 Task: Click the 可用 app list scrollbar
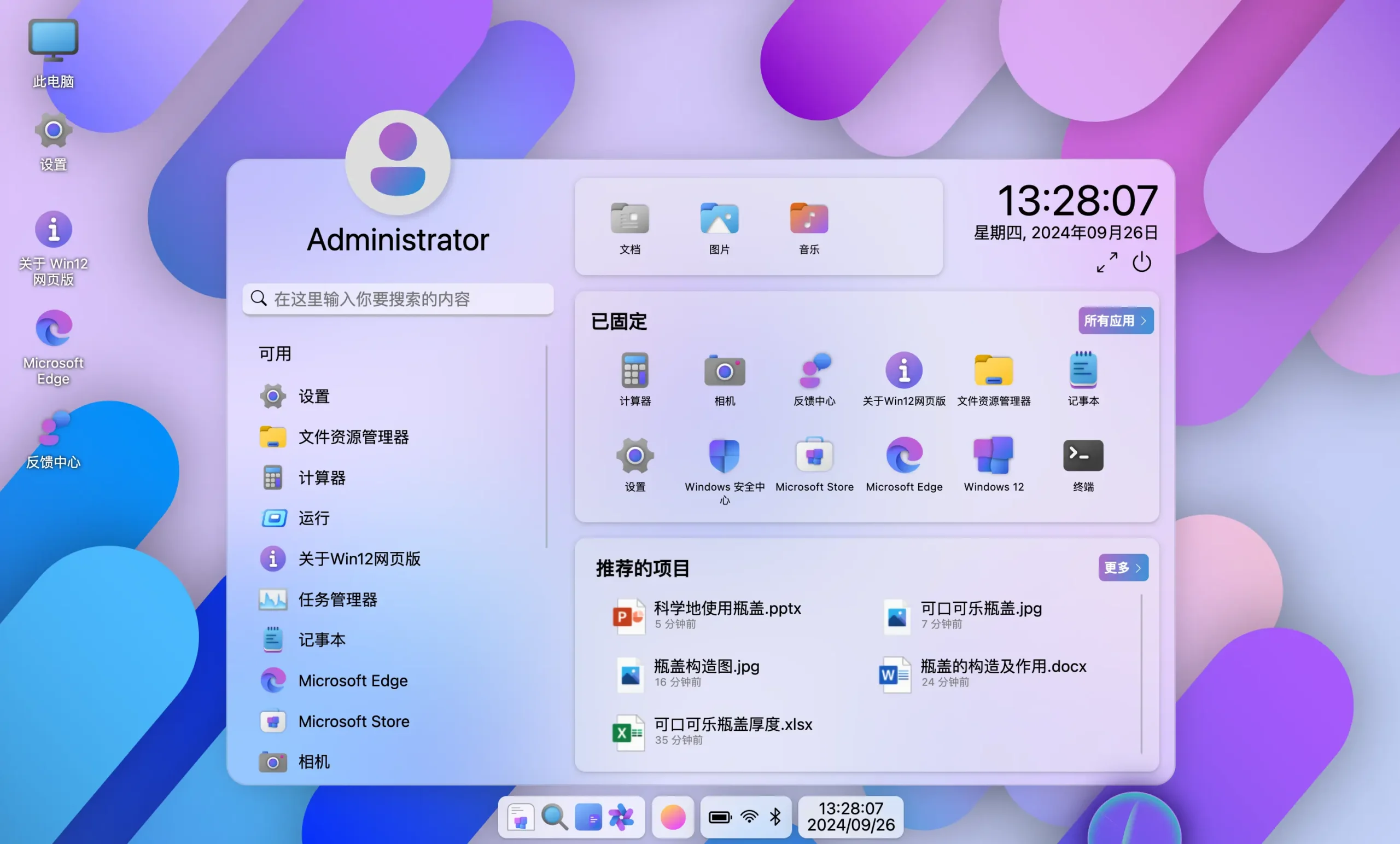click(546, 446)
